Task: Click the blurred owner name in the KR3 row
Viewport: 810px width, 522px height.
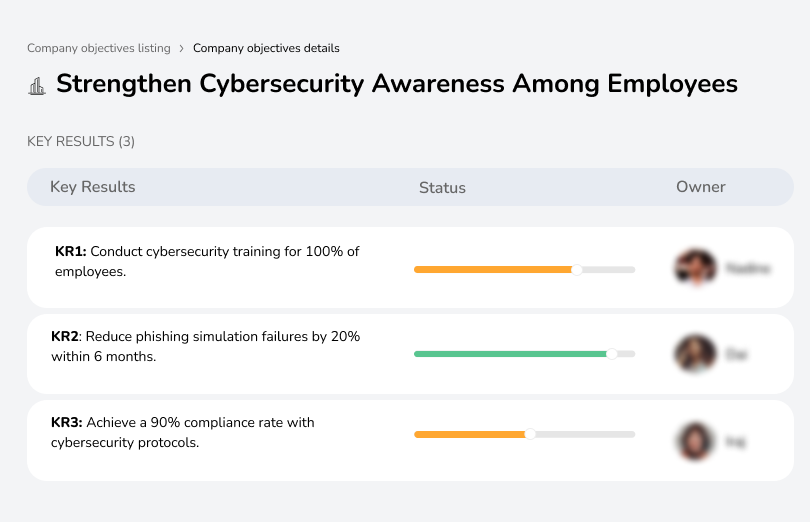Action: pyautogui.click(x=736, y=442)
